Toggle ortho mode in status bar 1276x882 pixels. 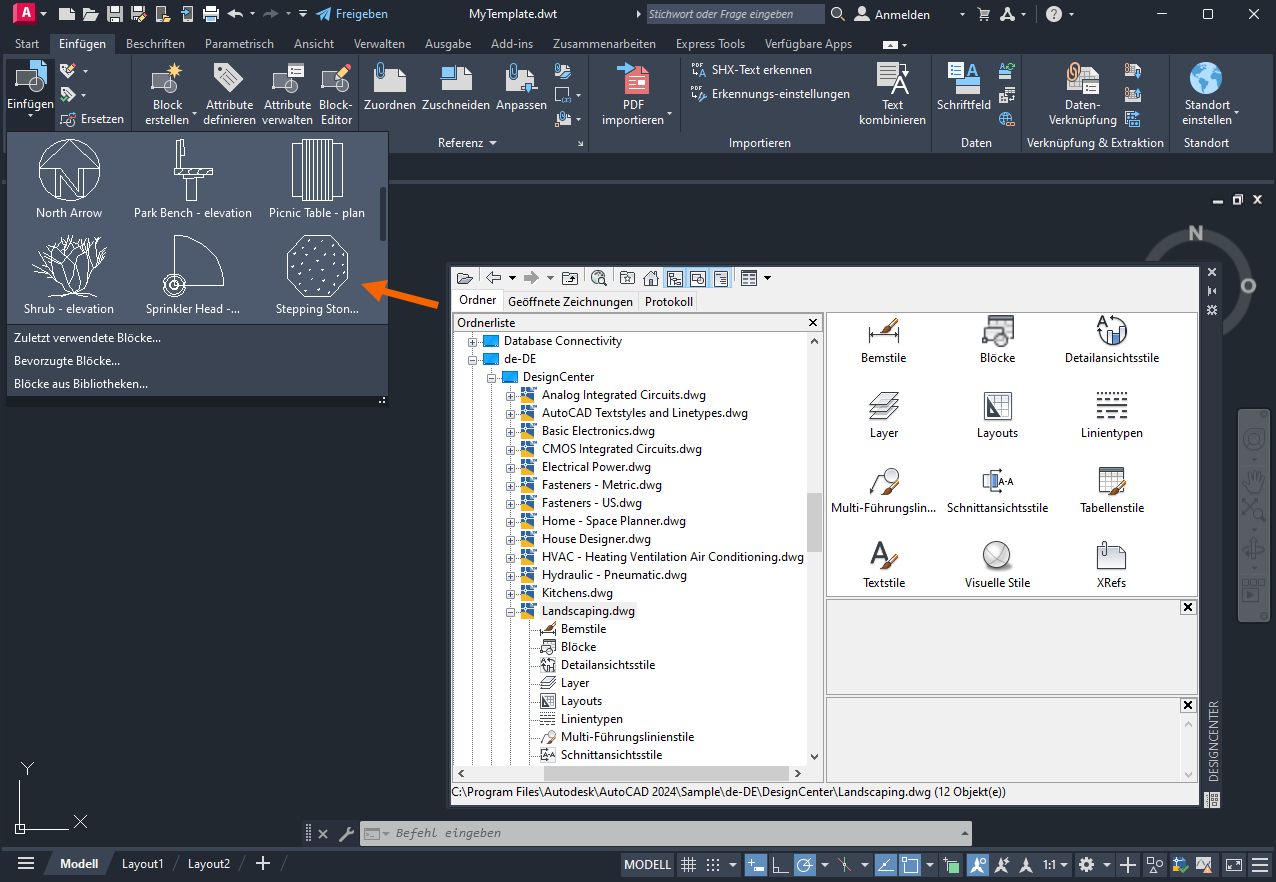point(780,864)
